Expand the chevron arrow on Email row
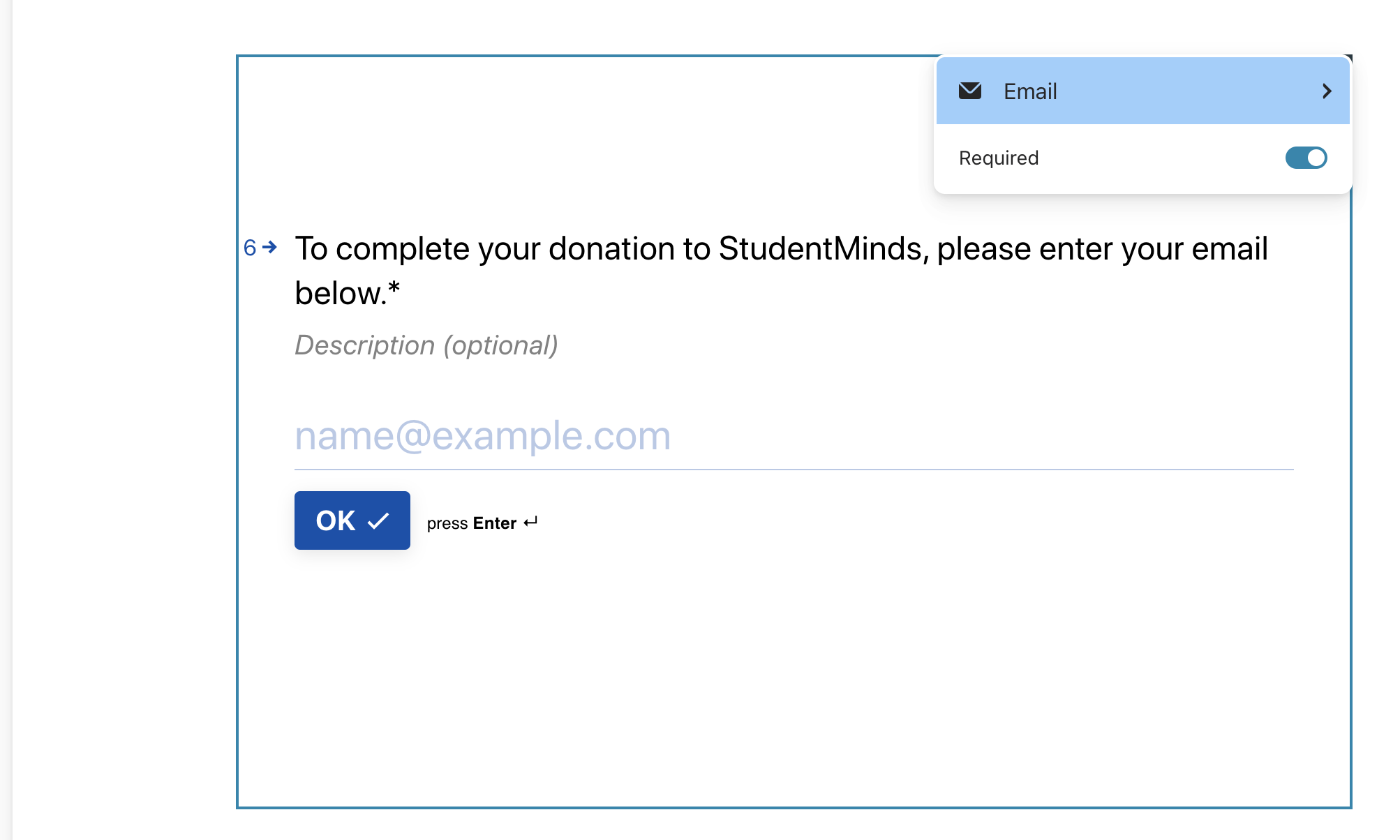Image resolution: width=1400 pixels, height=840 pixels. [1327, 91]
